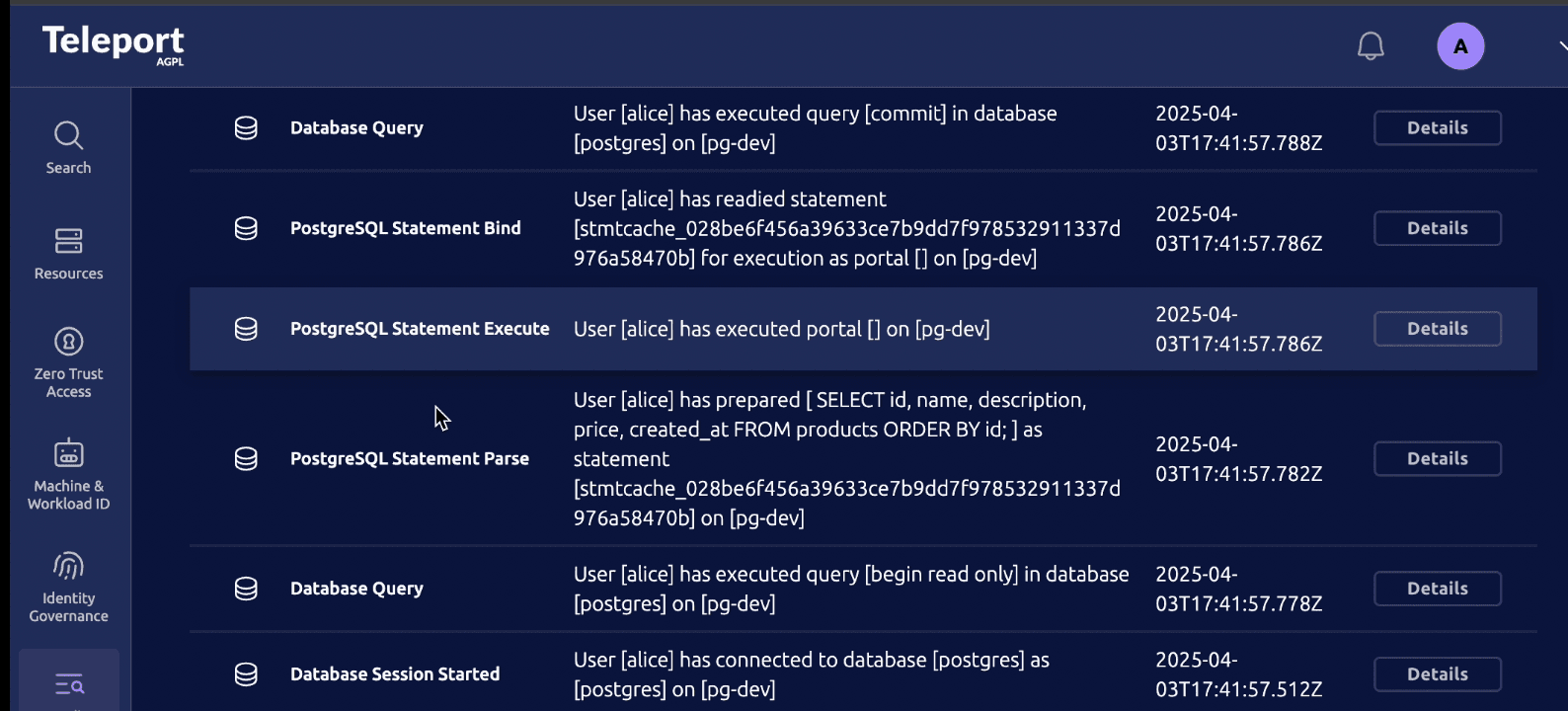Open Details for the PostgreSQL Statement Parse event
This screenshot has width=1568, height=711.
tap(1437, 458)
